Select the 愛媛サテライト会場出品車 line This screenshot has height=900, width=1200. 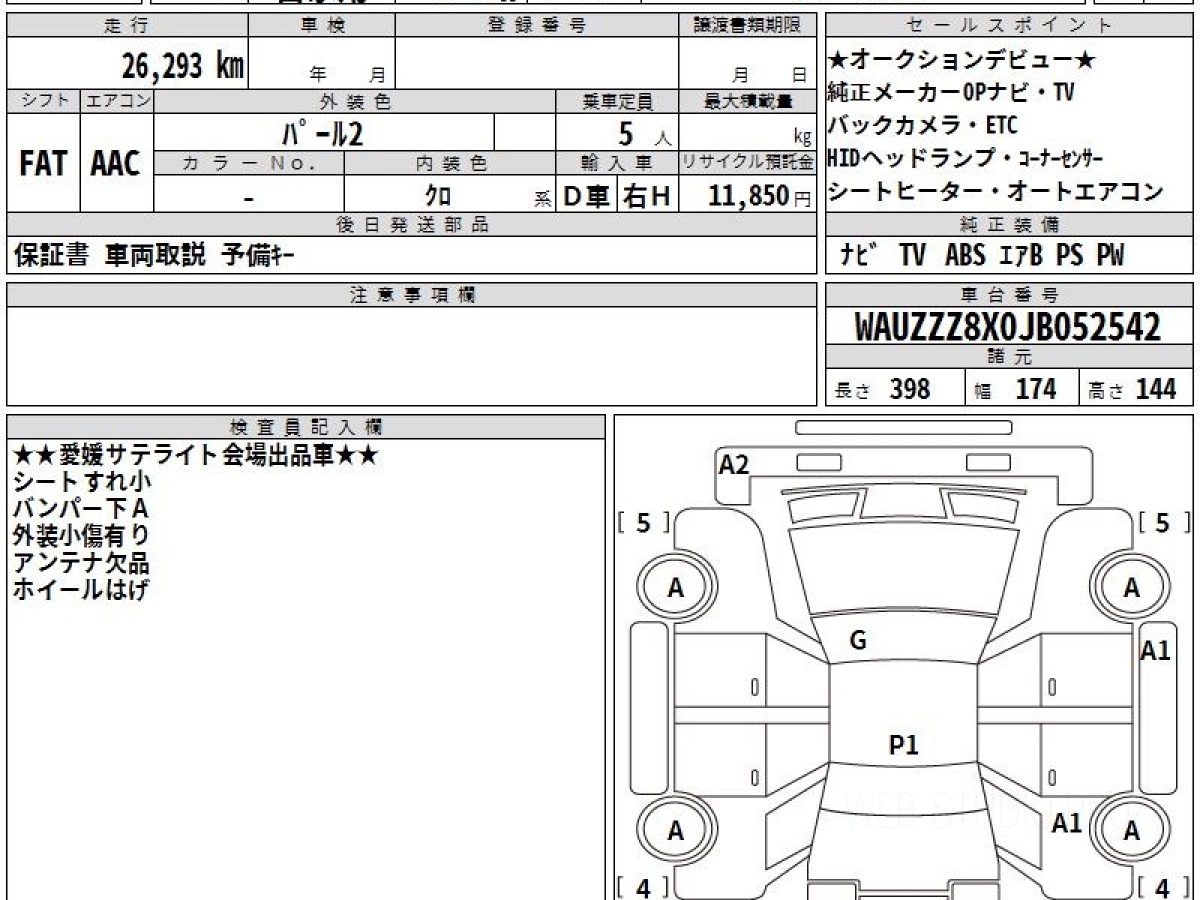tap(195, 455)
